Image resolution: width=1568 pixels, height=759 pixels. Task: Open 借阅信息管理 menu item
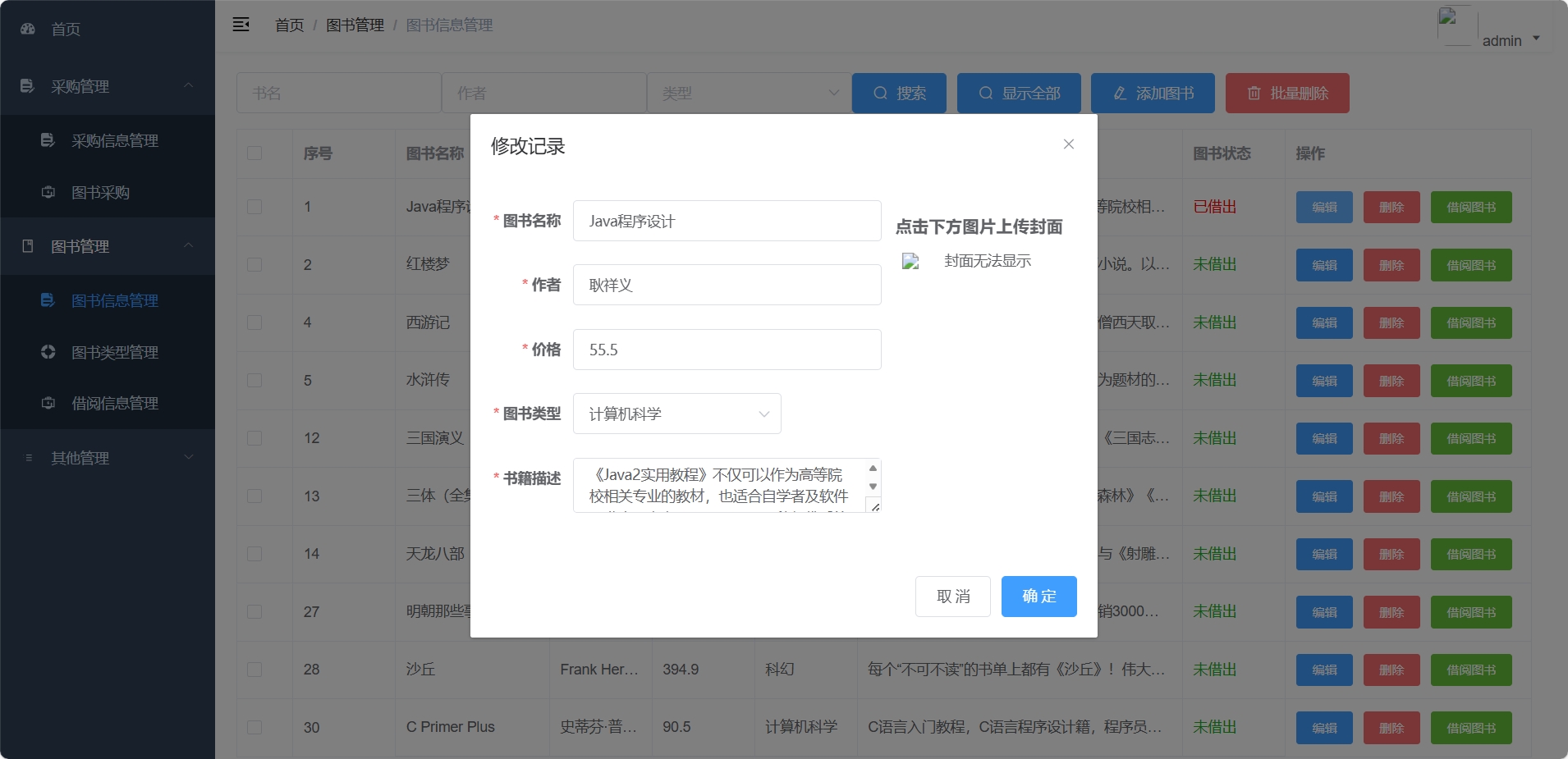[x=108, y=403]
